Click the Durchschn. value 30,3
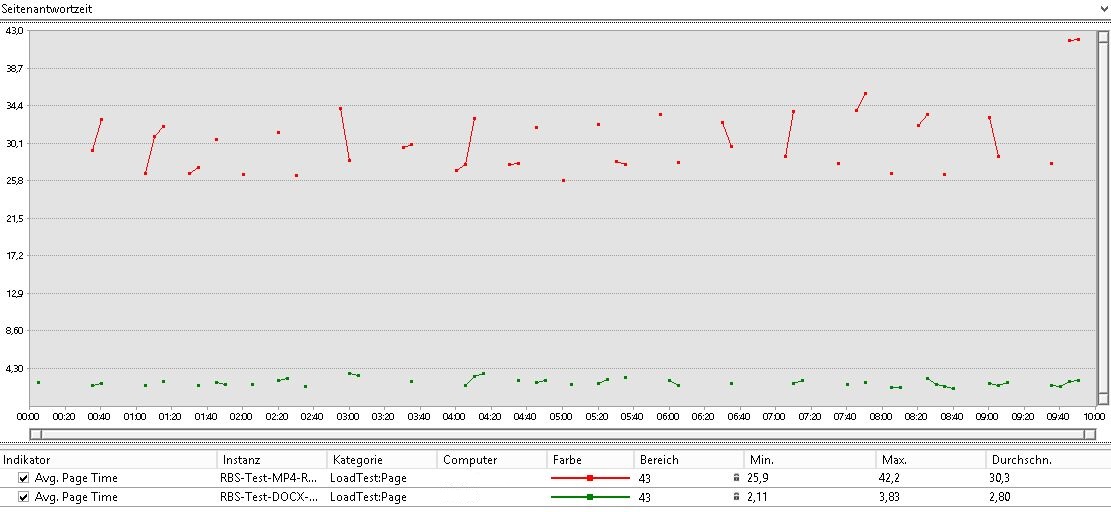The image size is (1111, 512). pos(1000,478)
